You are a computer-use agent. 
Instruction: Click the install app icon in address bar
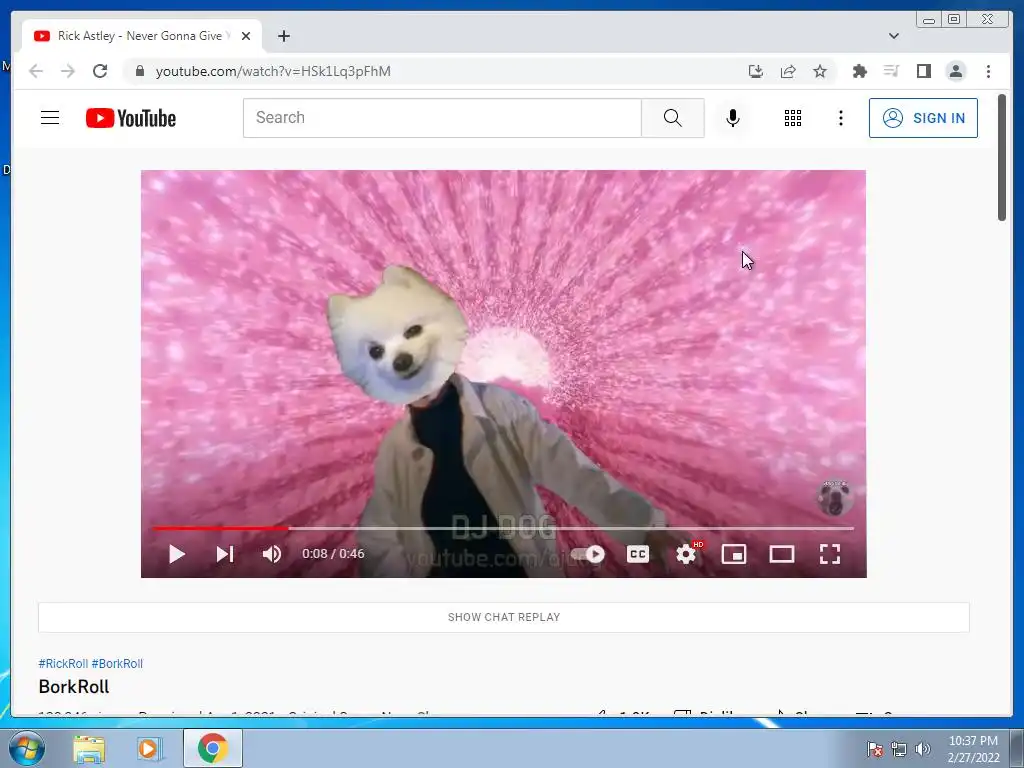pyautogui.click(x=756, y=71)
